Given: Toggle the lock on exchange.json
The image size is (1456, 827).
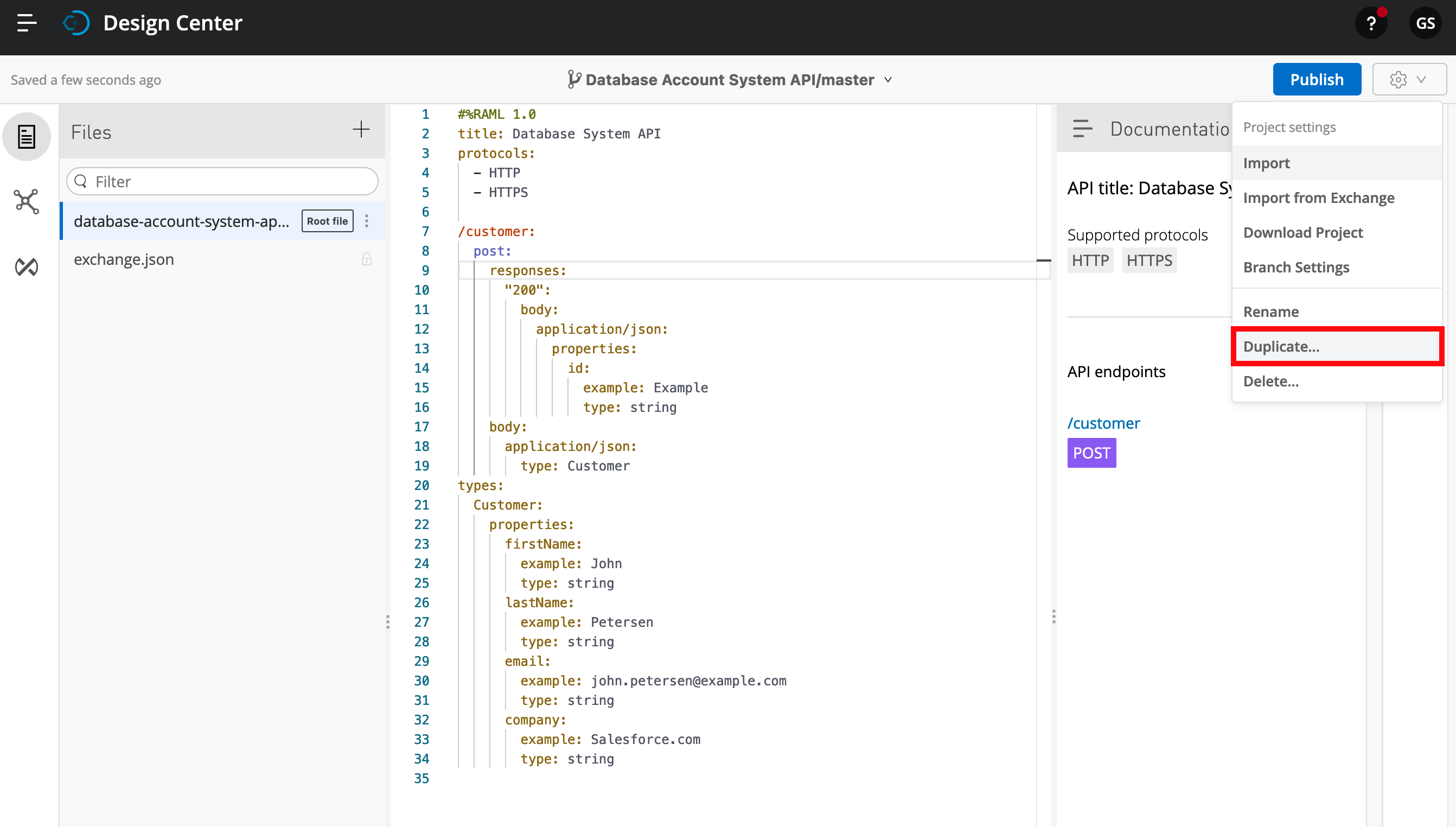Looking at the screenshot, I should coord(367,258).
